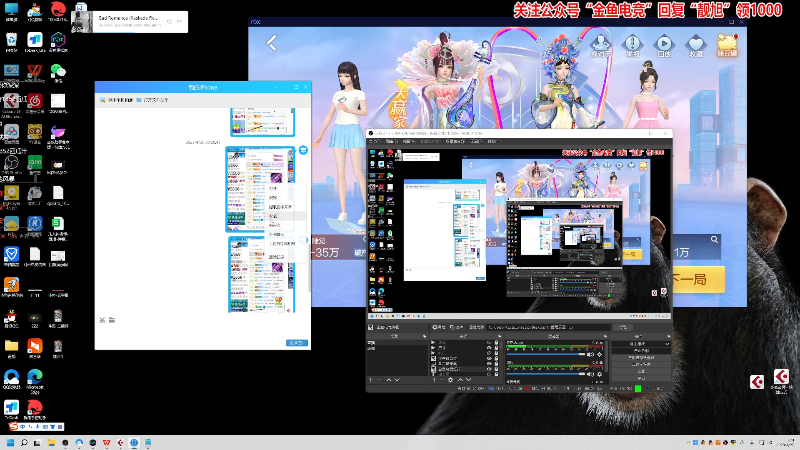Toggle the lock on the selected OBS source

pyautogui.click(x=496, y=369)
